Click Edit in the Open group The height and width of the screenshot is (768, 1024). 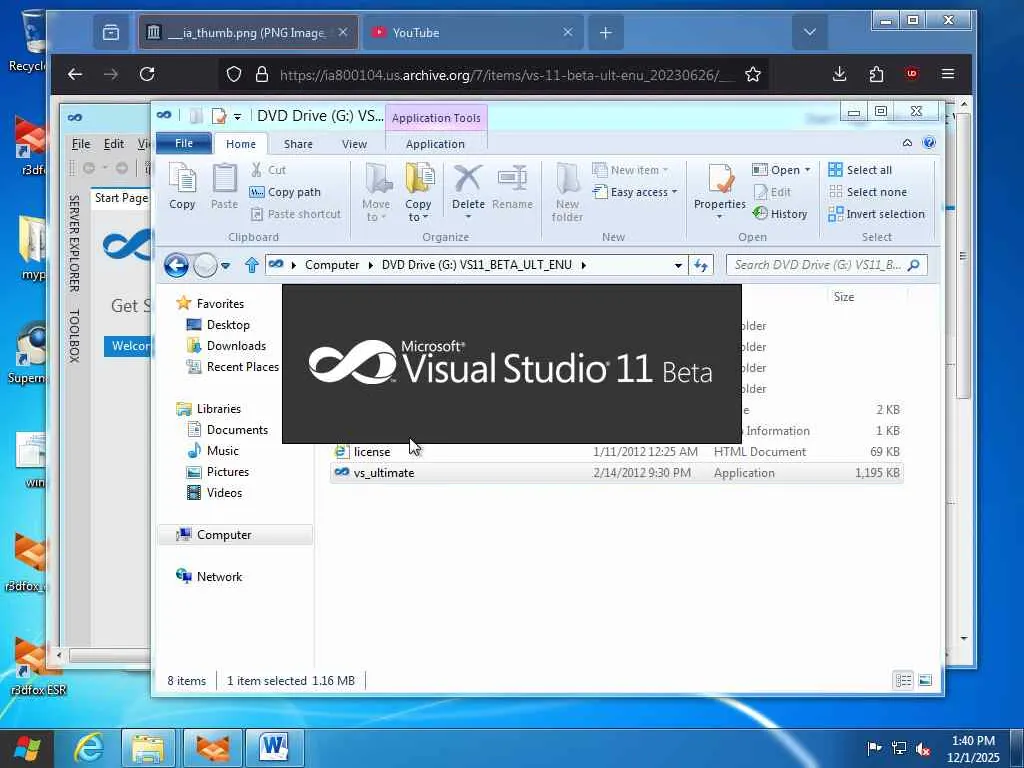[772, 192]
